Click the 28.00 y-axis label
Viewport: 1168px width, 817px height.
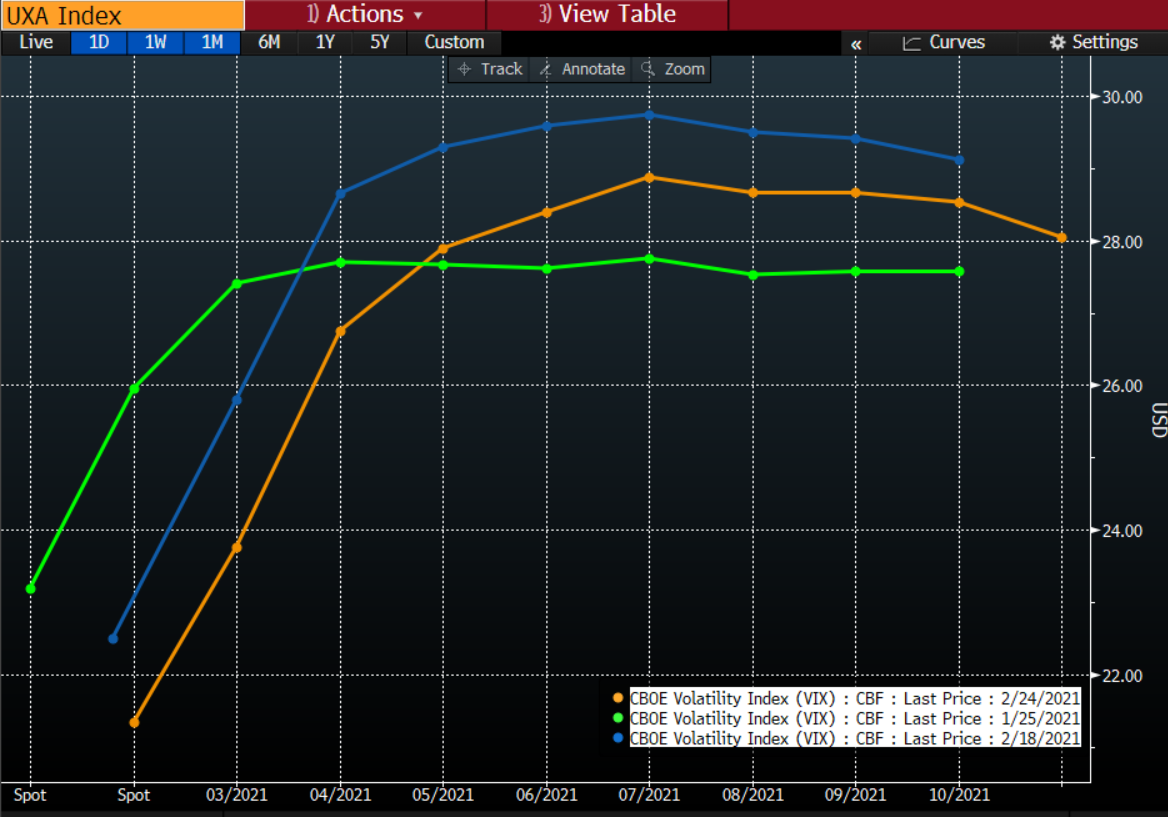tap(1122, 242)
